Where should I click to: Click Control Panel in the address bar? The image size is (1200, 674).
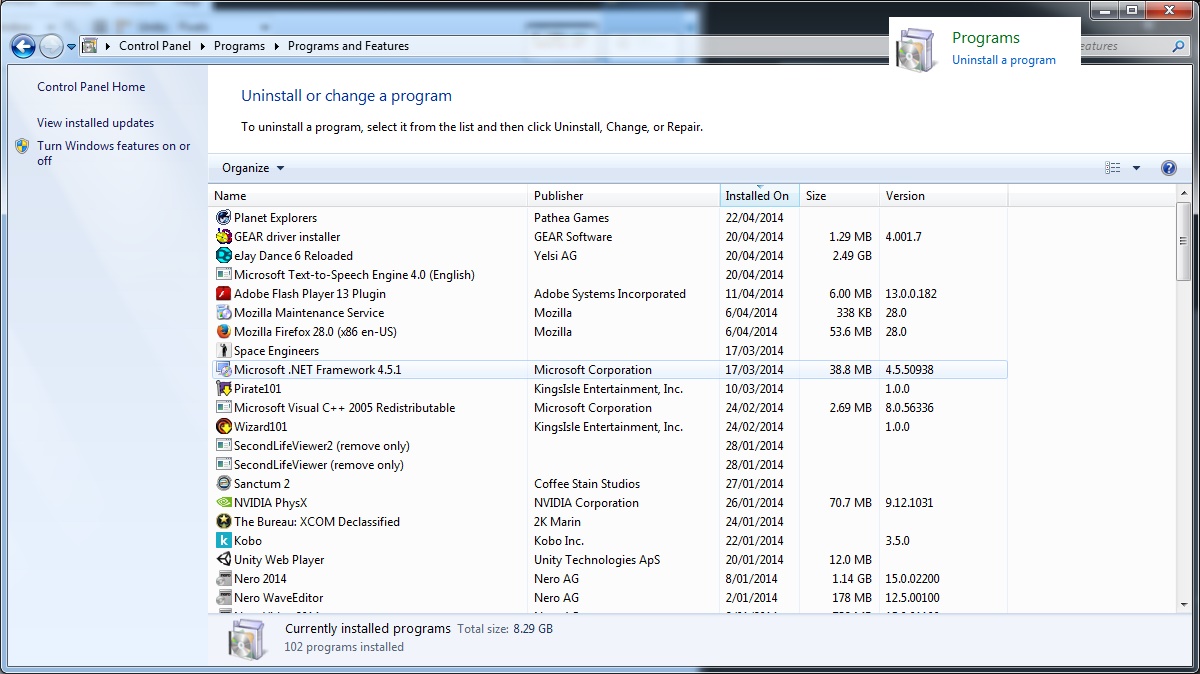(157, 46)
